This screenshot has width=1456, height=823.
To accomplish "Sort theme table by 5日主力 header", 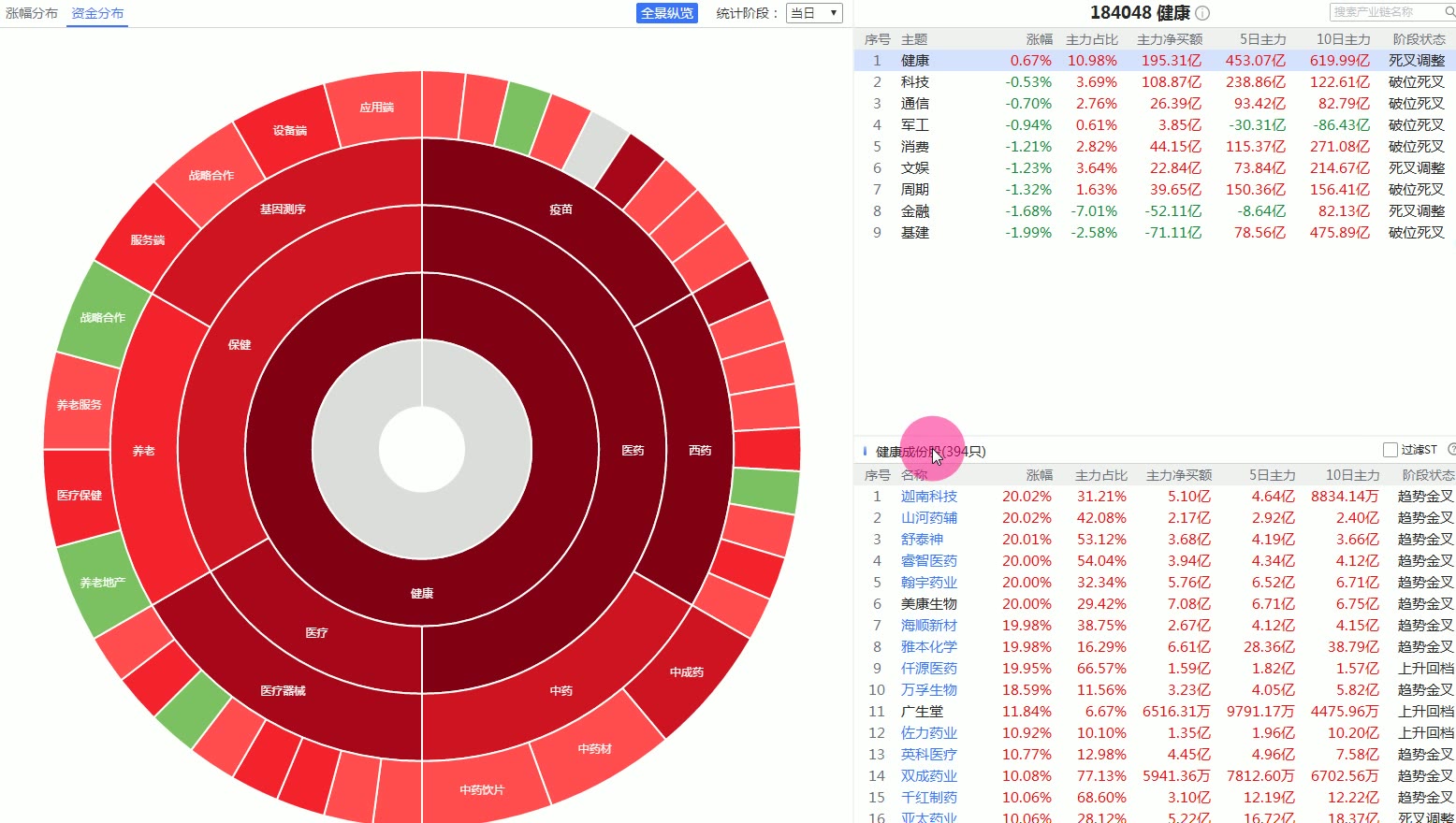I will 1262,39.
